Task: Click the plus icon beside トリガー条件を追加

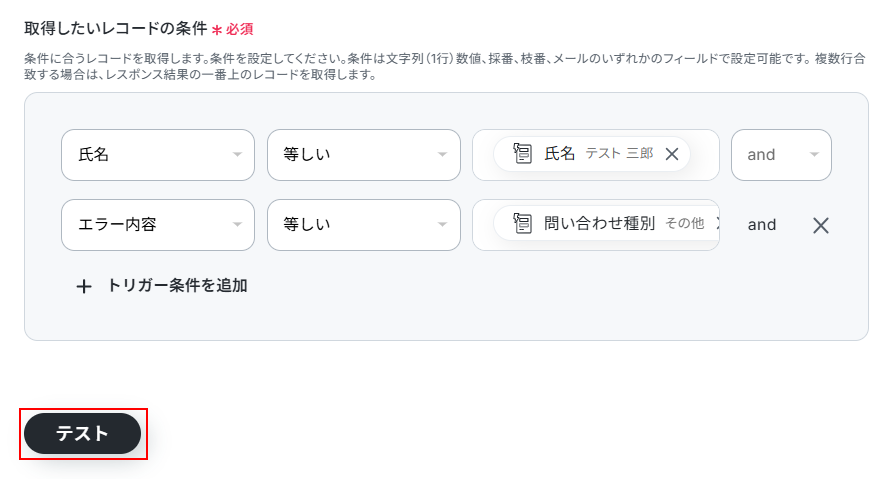Action: pyautogui.click(x=84, y=286)
